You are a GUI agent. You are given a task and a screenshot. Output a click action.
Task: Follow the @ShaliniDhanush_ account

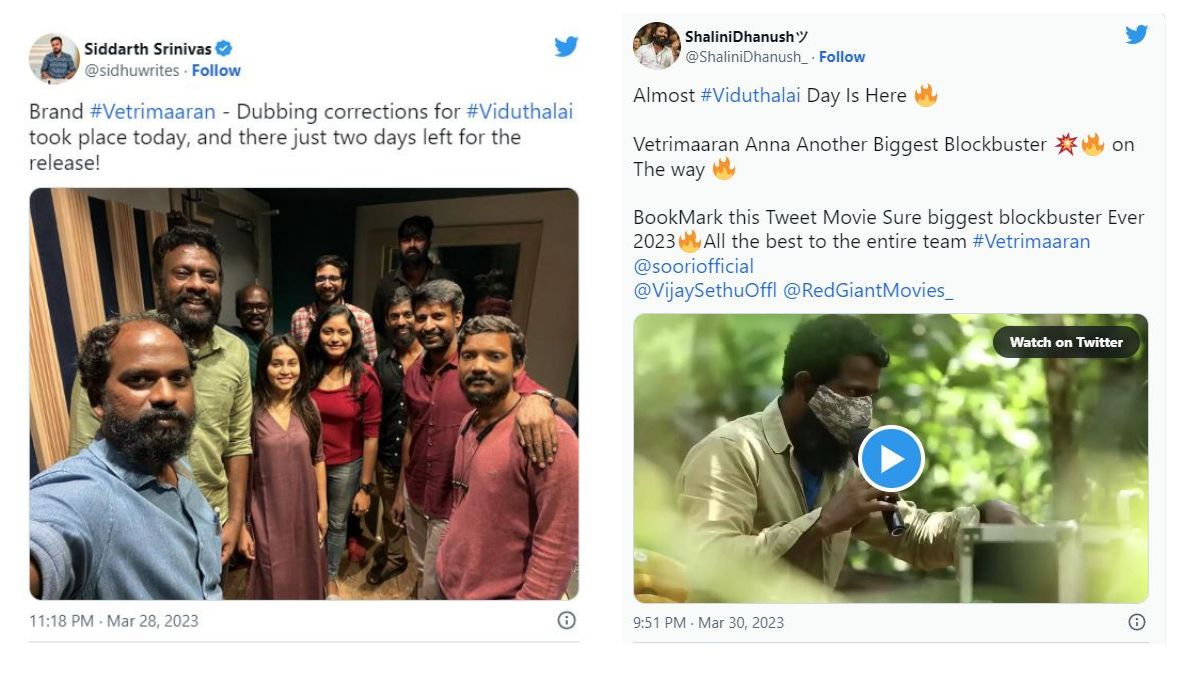(842, 57)
